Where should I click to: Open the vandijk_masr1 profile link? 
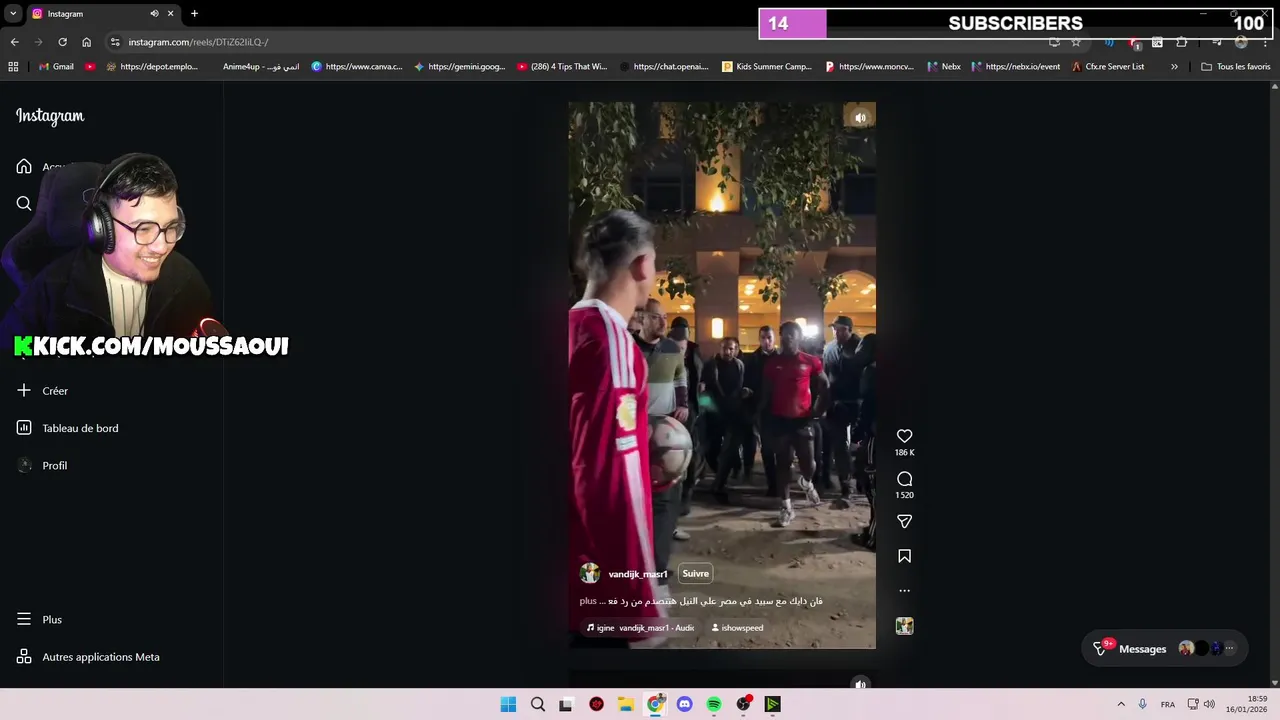pos(638,574)
